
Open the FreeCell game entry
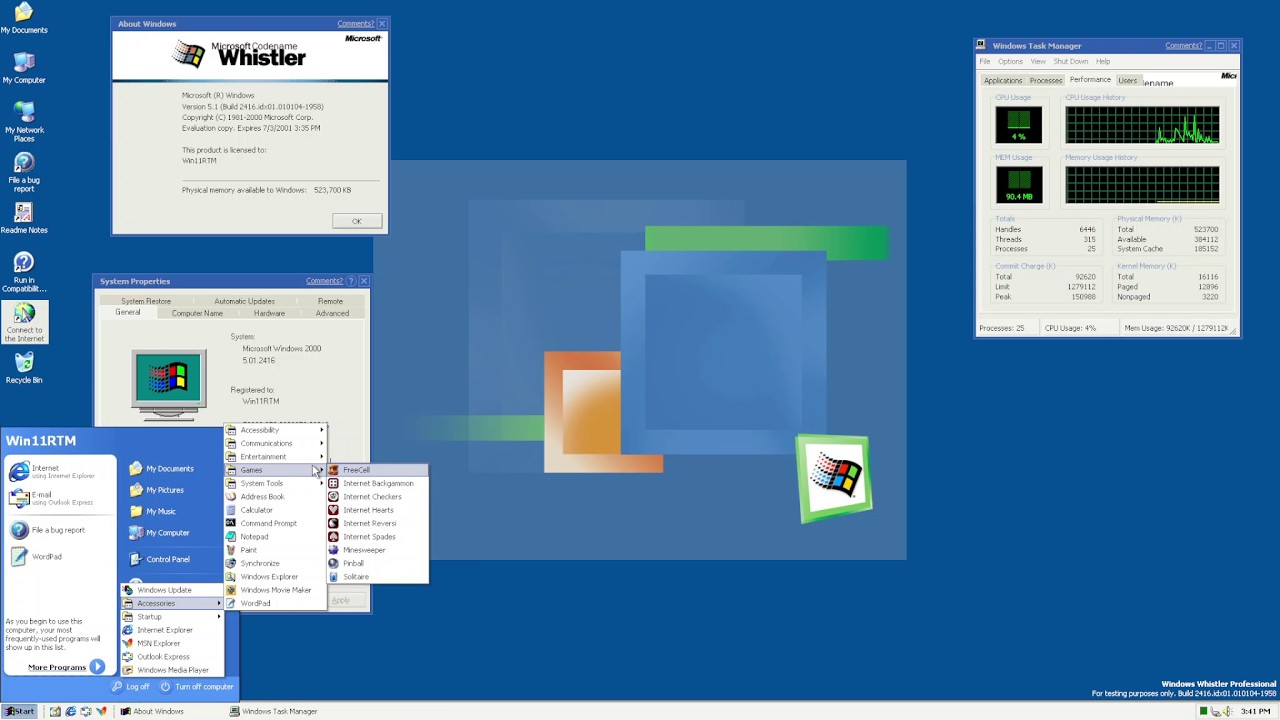pos(378,470)
